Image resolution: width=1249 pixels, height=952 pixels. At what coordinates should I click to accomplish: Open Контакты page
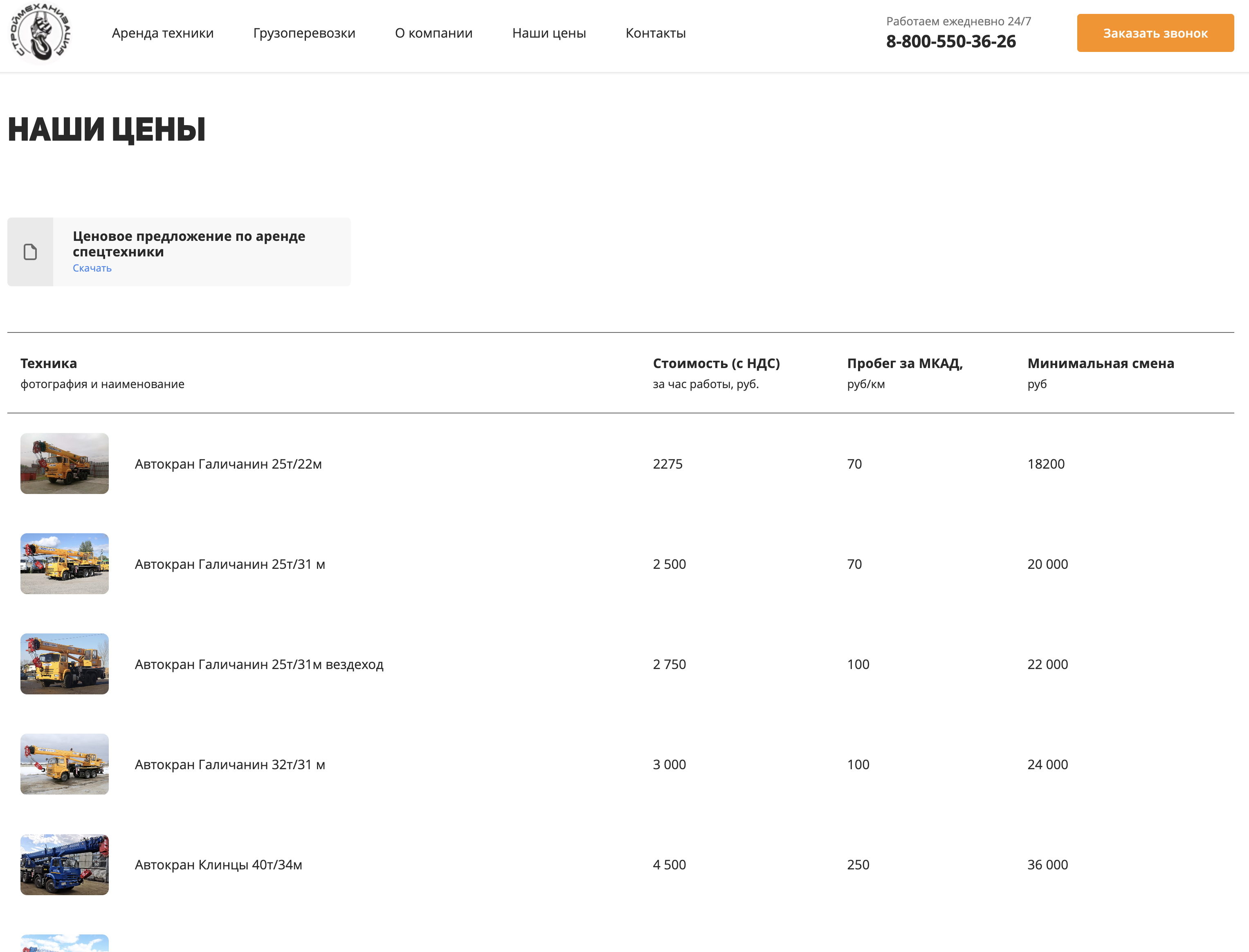tap(656, 33)
